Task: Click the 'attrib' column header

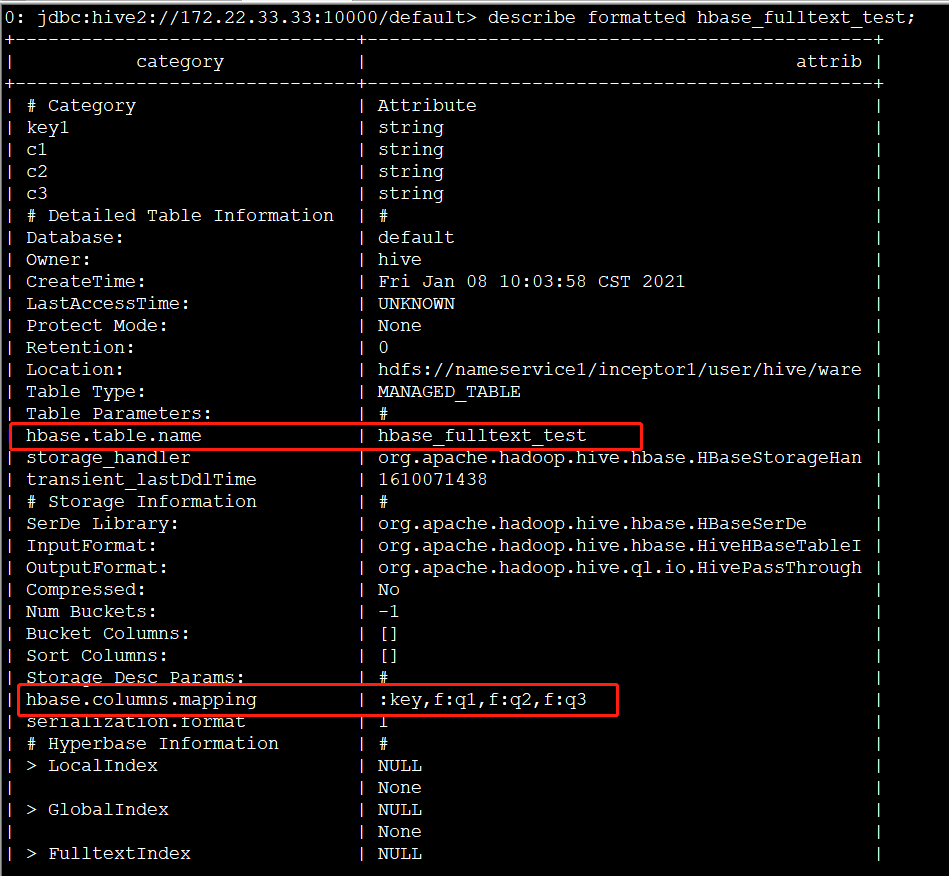Action: pyautogui.click(x=828, y=62)
